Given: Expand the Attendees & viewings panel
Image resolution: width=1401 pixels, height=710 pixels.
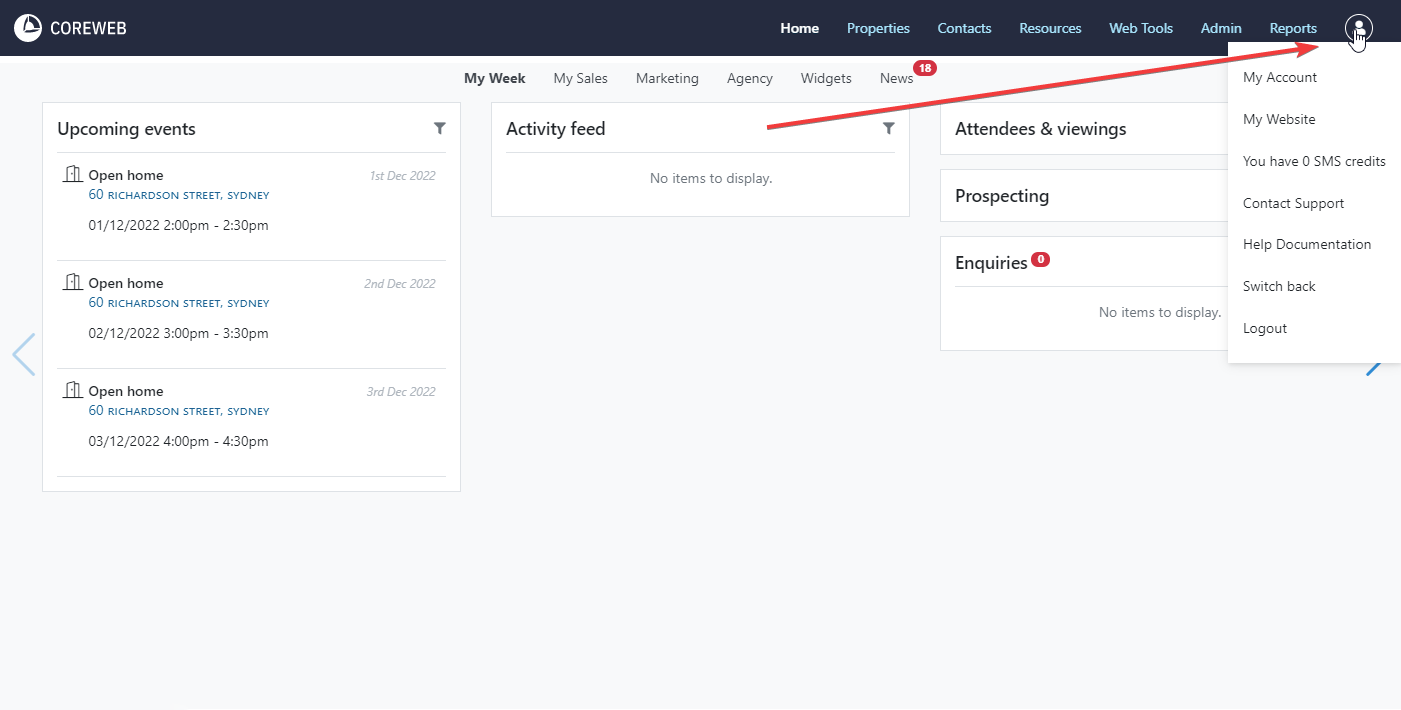Looking at the screenshot, I should tap(1040, 129).
